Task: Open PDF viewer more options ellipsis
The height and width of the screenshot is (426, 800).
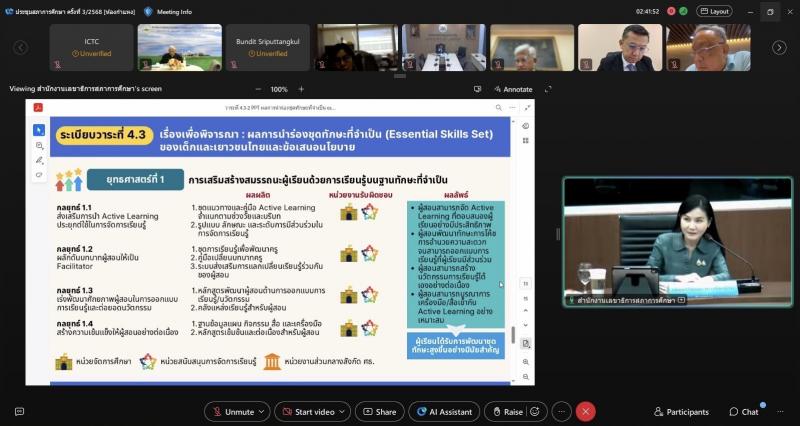Action: point(513,108)
